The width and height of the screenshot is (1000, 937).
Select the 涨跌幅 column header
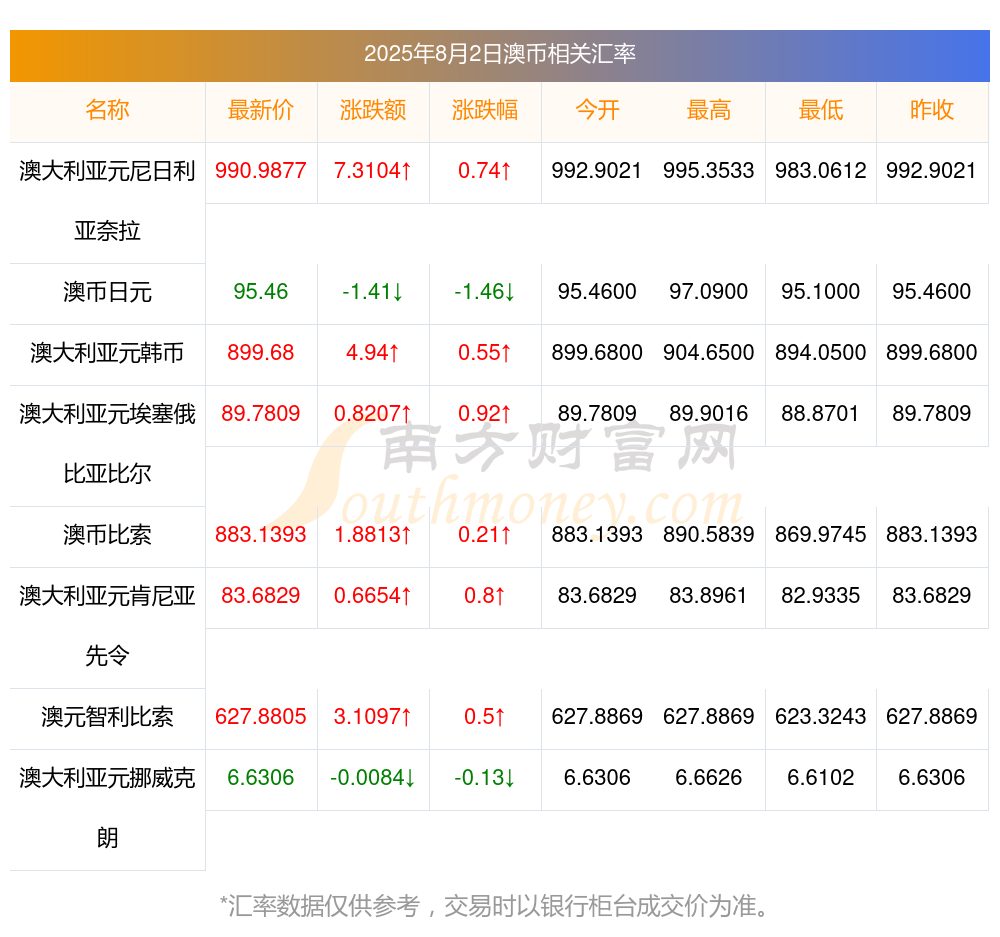point(485,110)
